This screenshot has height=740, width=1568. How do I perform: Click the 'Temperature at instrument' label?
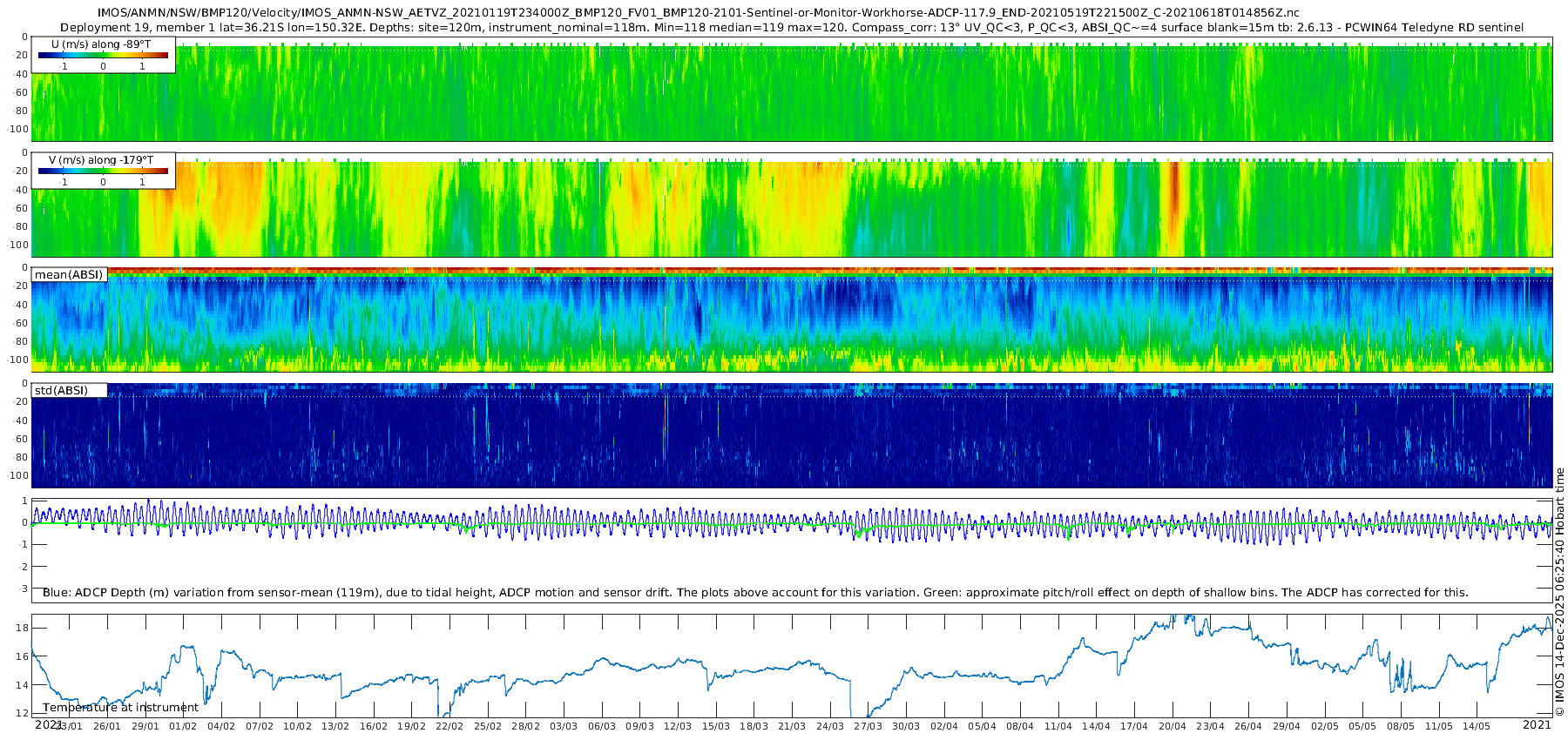click(120, 707)
